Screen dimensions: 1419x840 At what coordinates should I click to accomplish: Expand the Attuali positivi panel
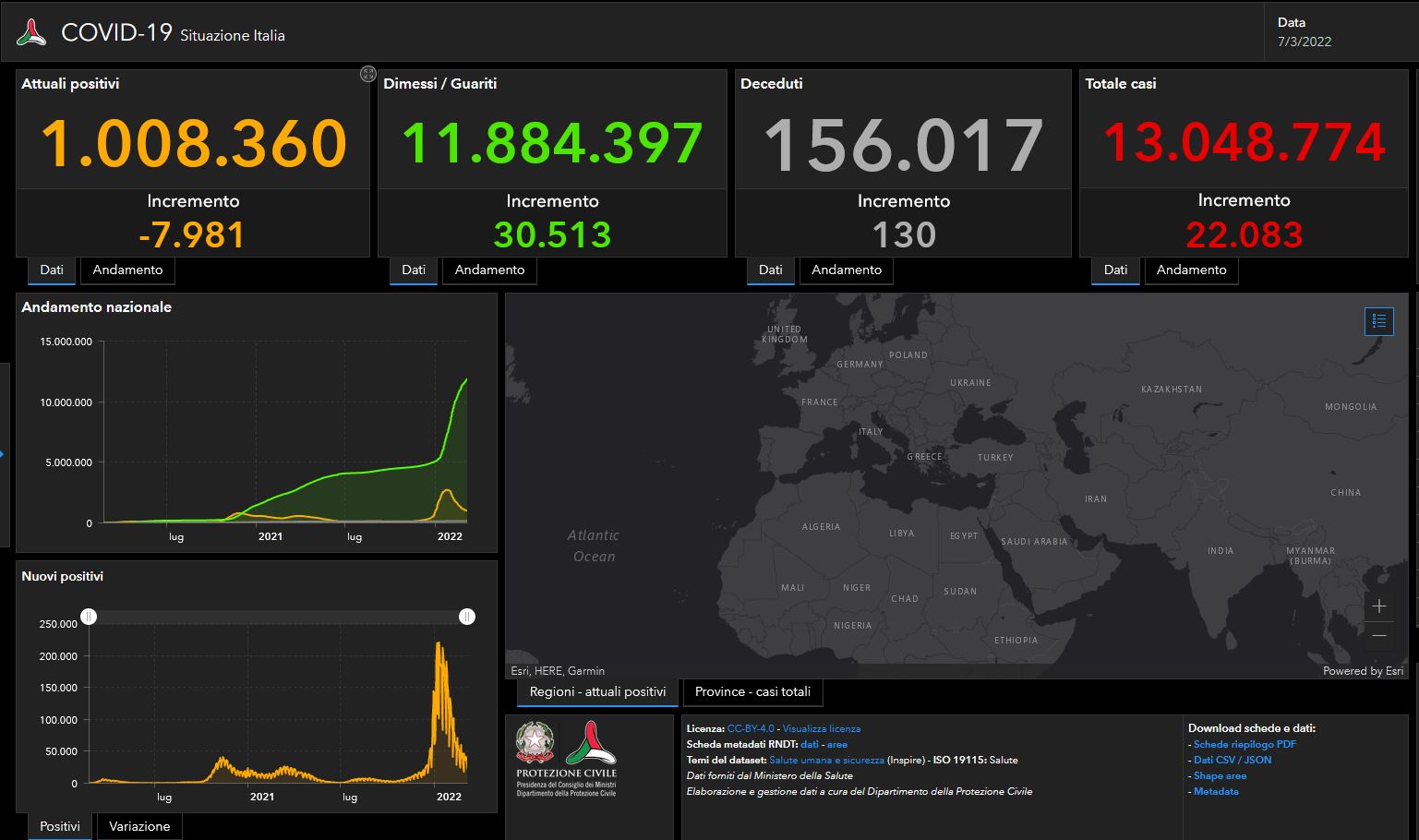367,74
